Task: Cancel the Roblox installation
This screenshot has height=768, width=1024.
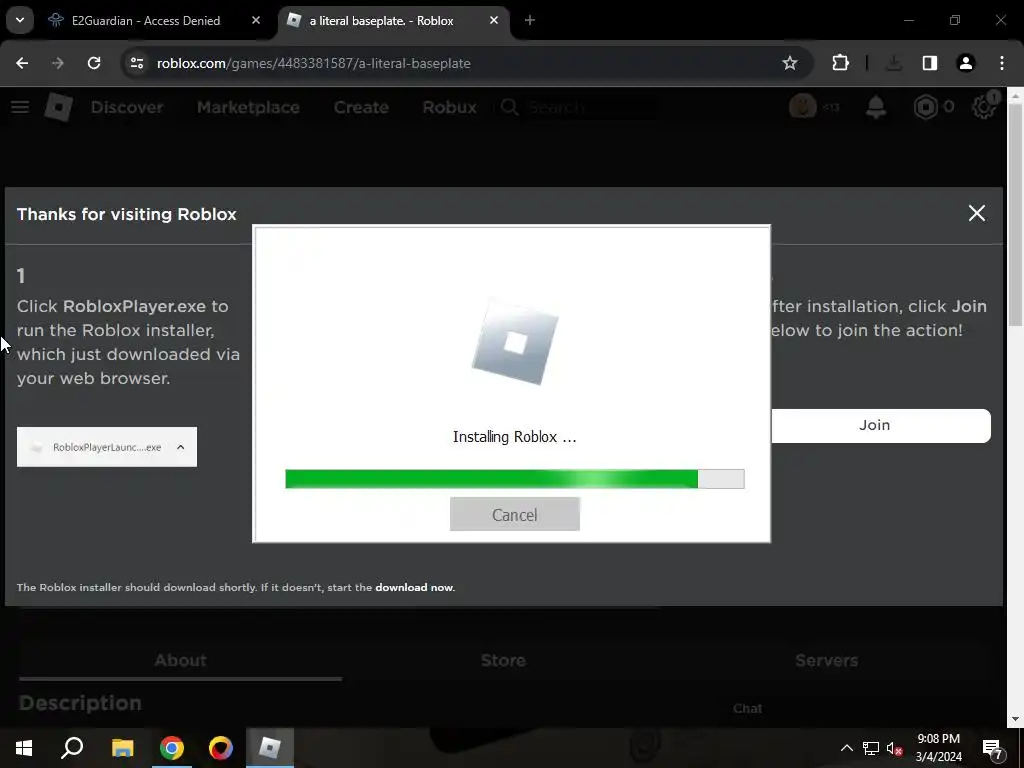Action: 515,514
